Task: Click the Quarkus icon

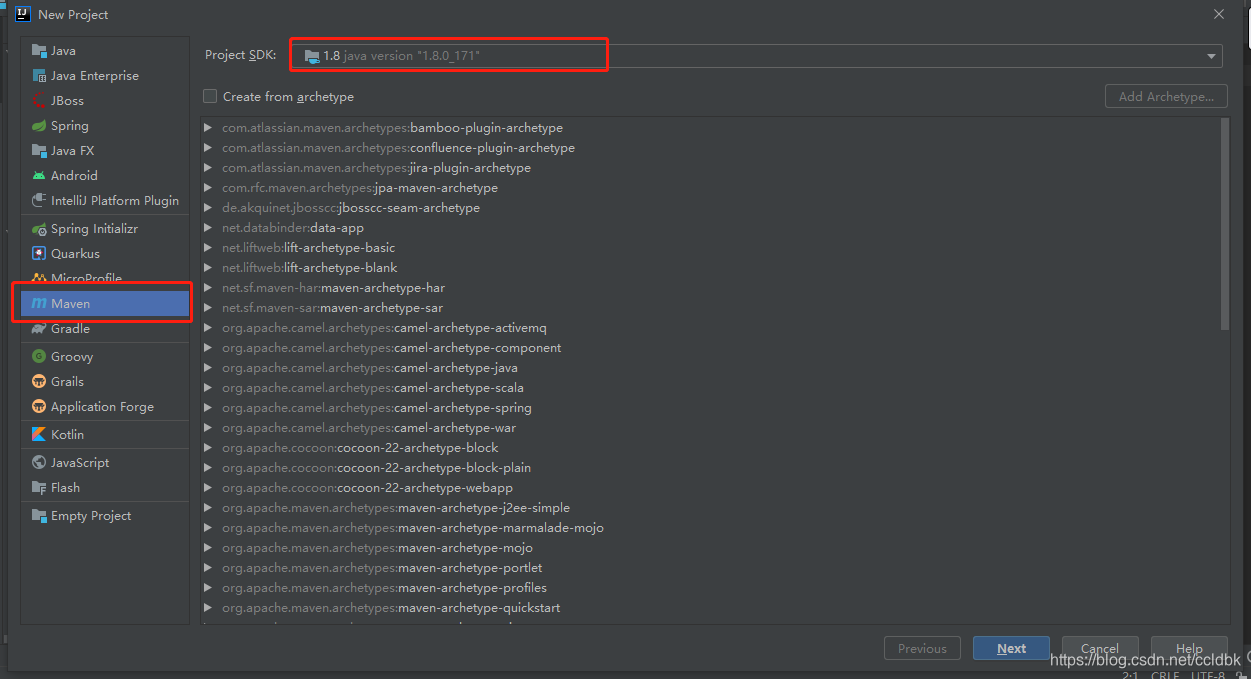Action: [39, 254]
